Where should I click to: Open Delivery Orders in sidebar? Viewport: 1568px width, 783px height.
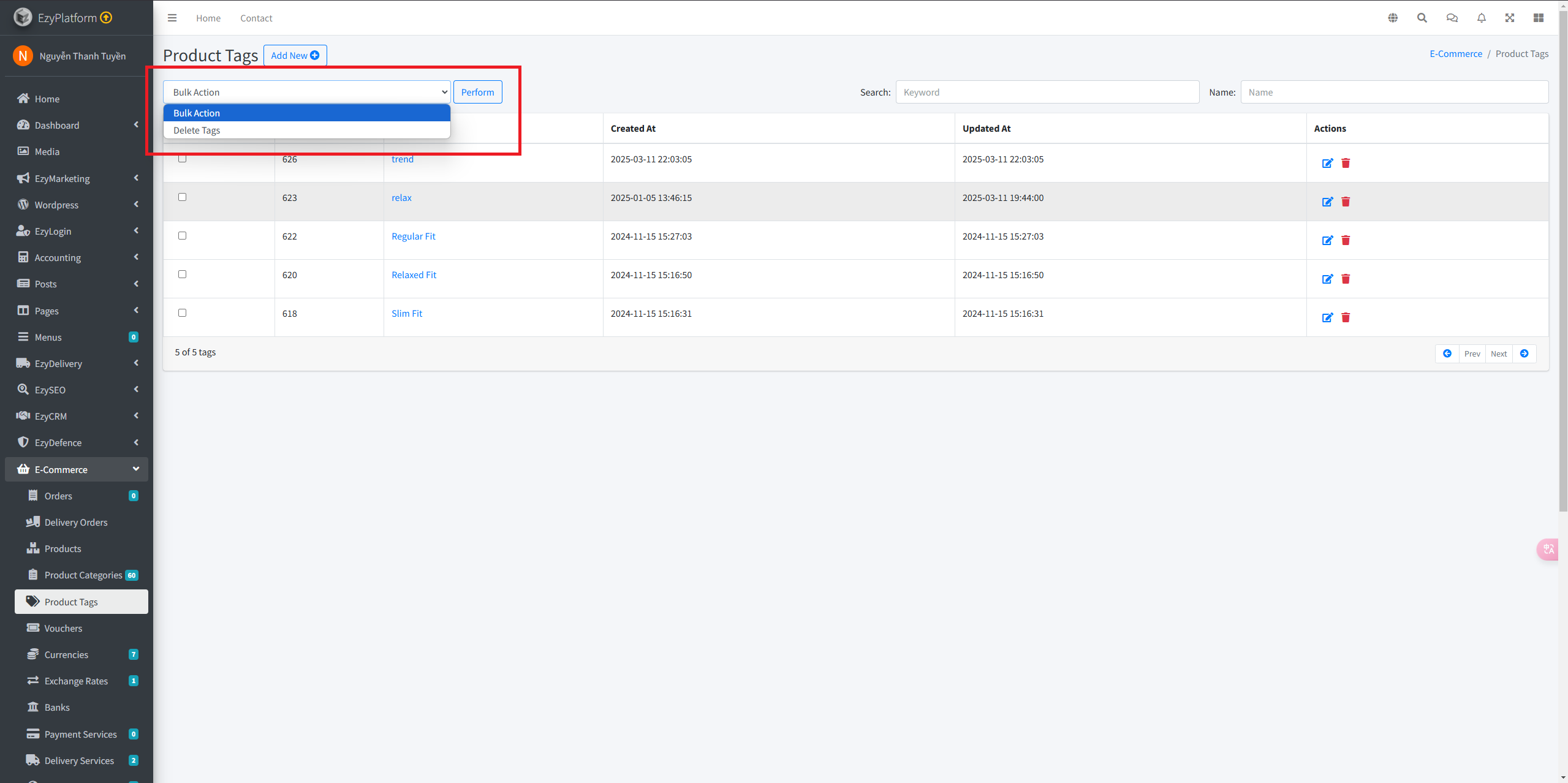[x=81, y=522]
